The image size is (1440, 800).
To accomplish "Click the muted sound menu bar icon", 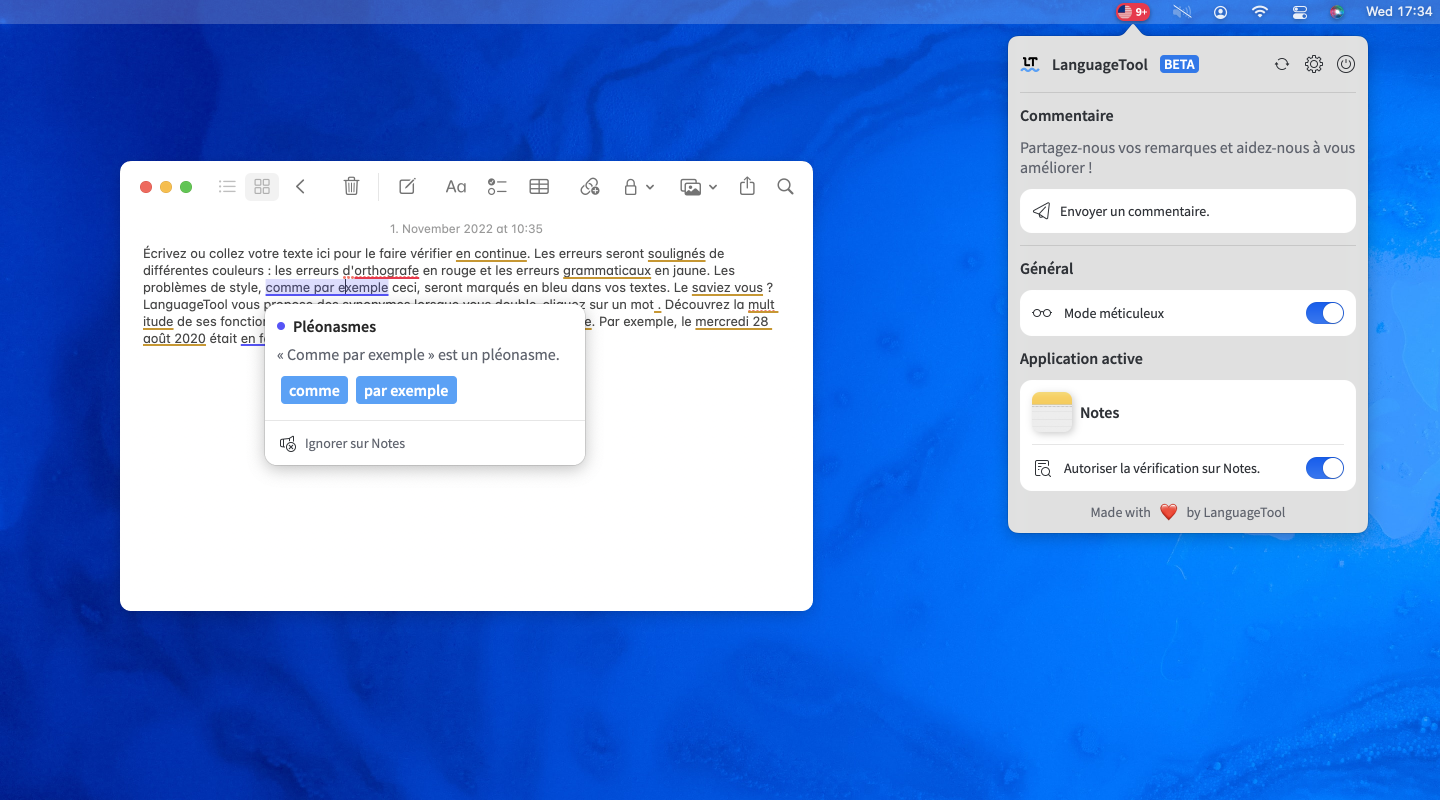I will (1183, 12).
